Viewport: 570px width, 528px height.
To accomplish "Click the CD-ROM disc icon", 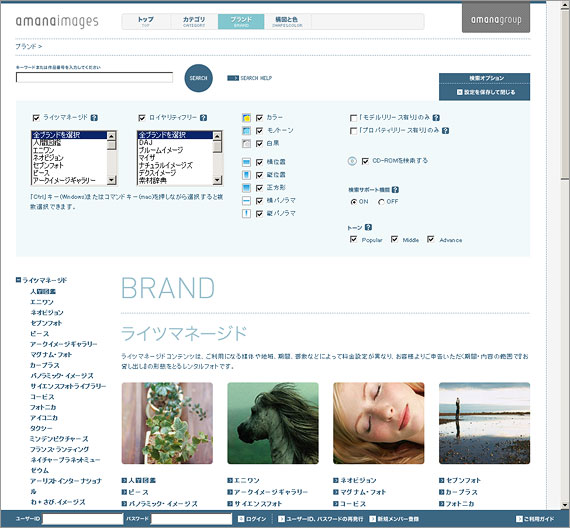I will tap(352, 161).
